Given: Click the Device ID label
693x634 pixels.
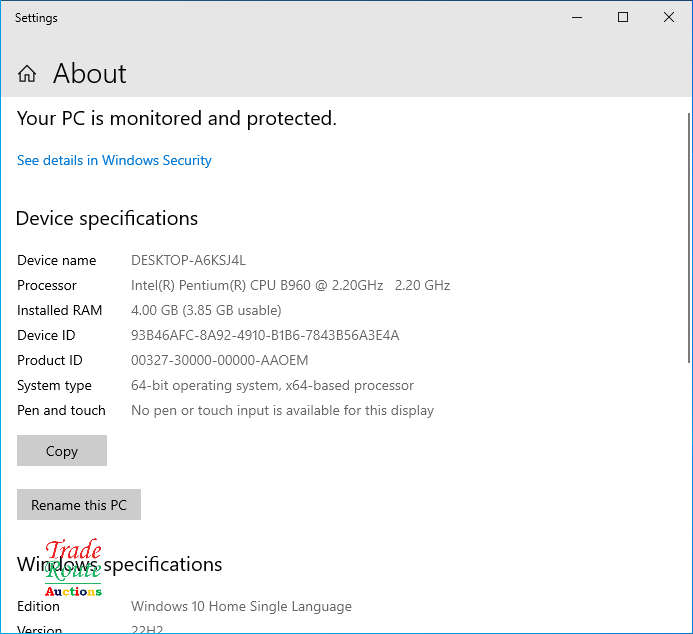Looking at the screenshot, I should pyautogui.click(x=46, y=335).
